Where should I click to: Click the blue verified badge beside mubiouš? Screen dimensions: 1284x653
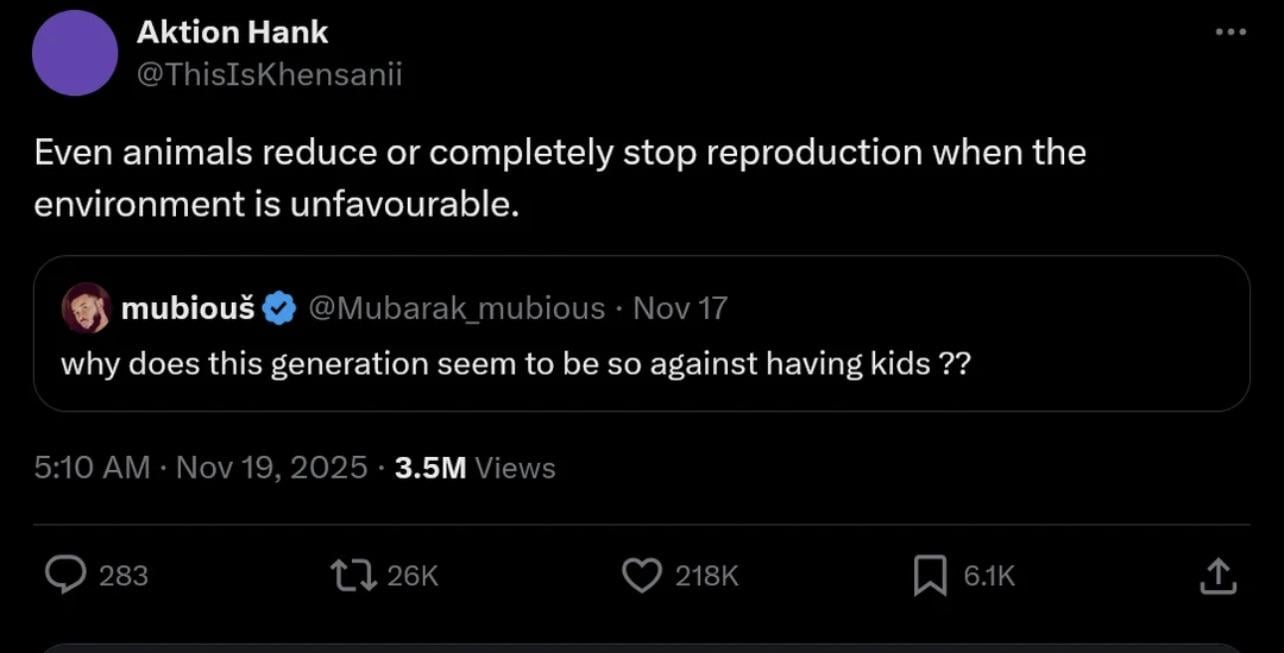(279, 308)
